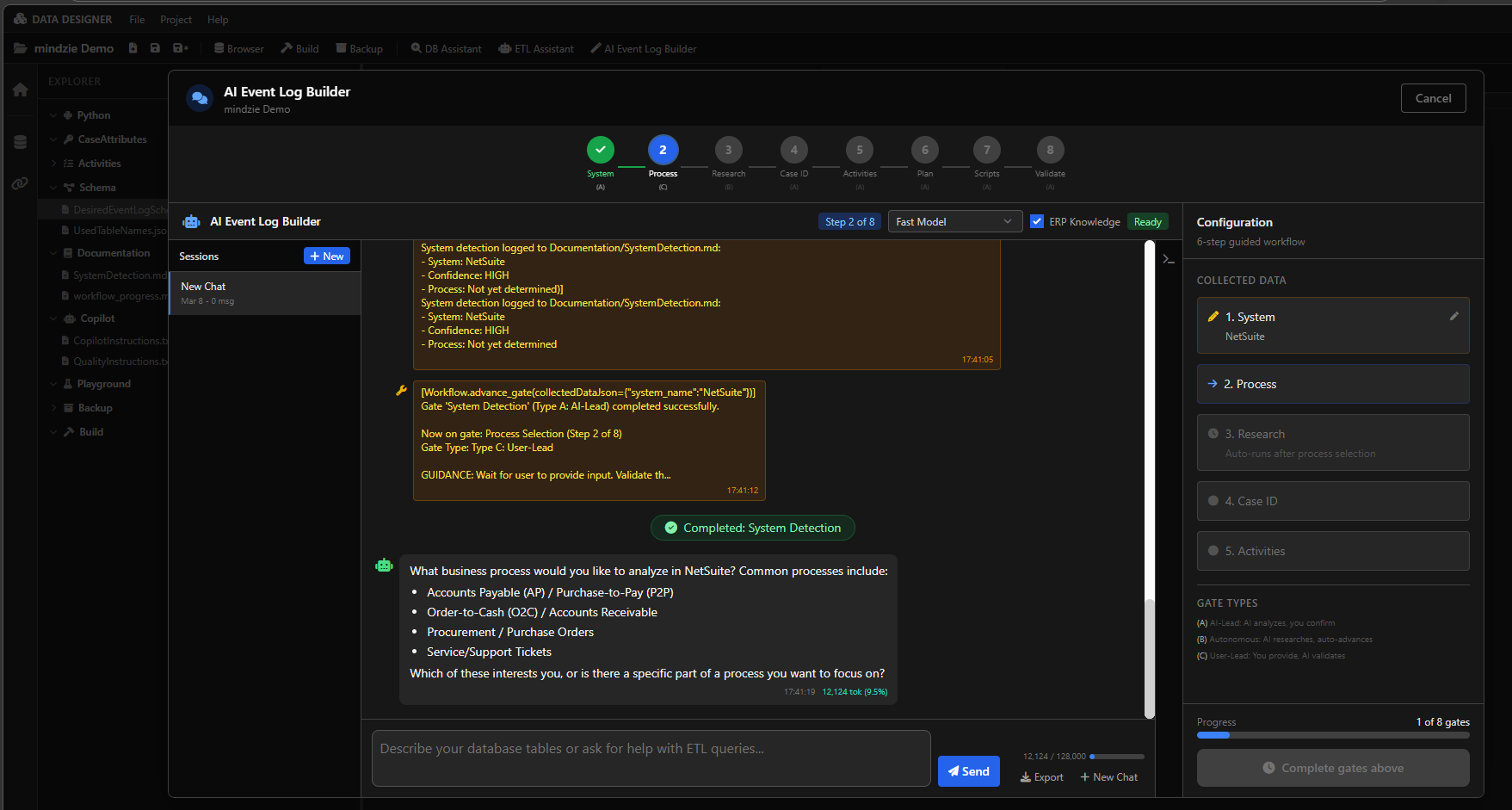The image size is (1512, 810).
Task: Select step 4 Case ID circle
Action: [x=793, y=150]
